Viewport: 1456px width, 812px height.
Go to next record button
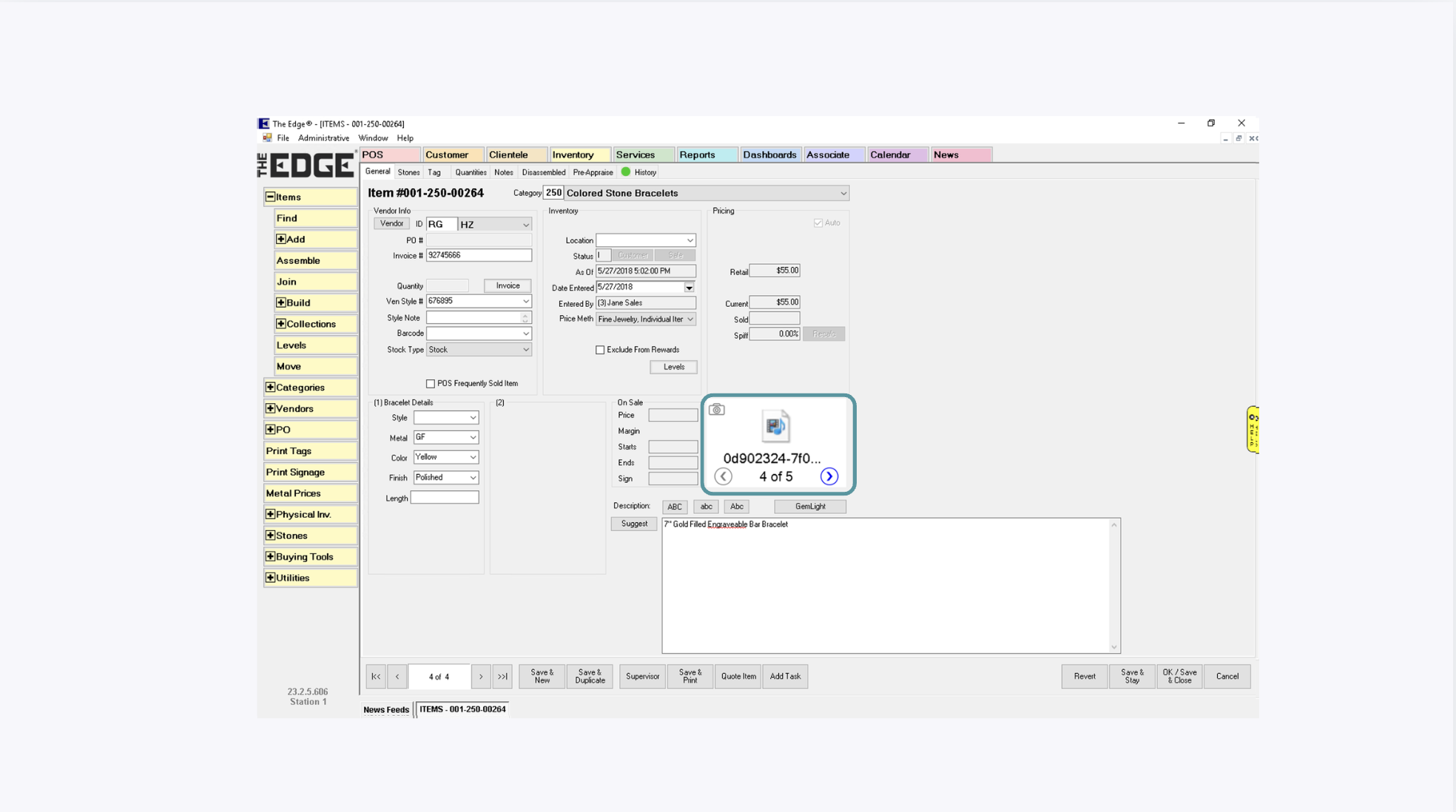[481, 676]
